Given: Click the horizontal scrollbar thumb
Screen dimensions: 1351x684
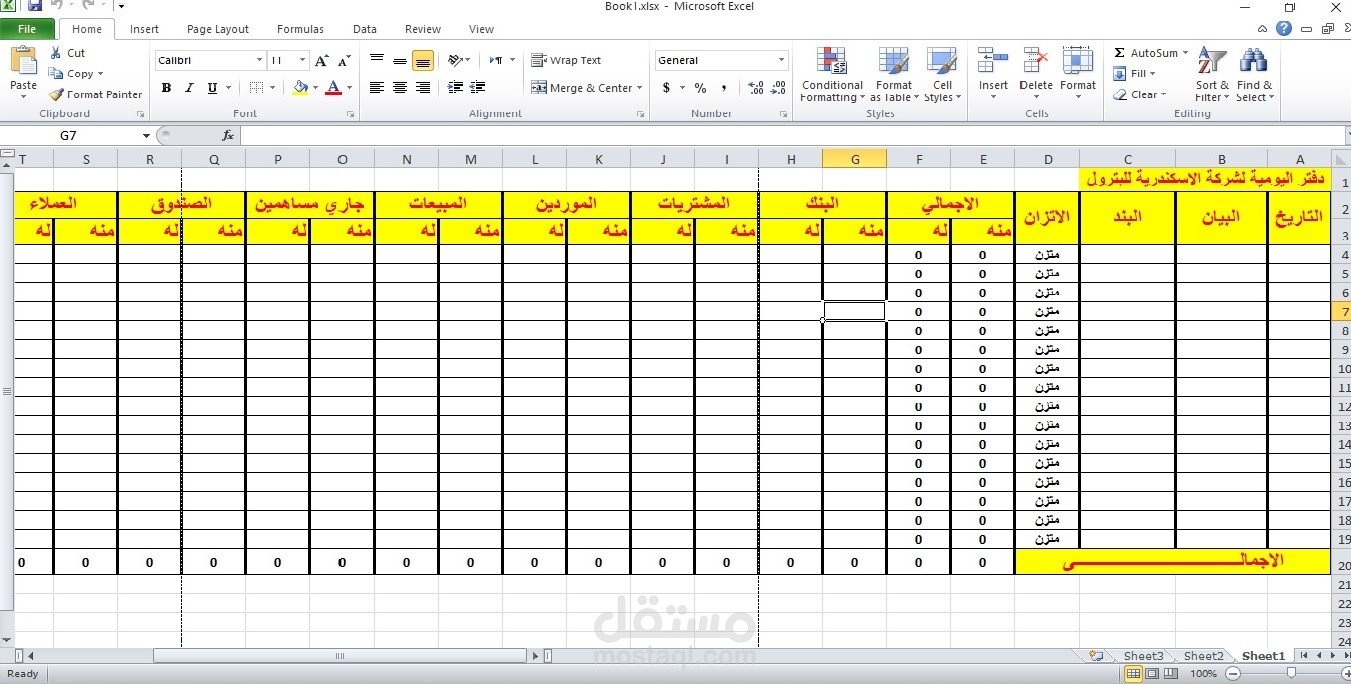Looking at the screenshot, I should [x=340, y=656].
